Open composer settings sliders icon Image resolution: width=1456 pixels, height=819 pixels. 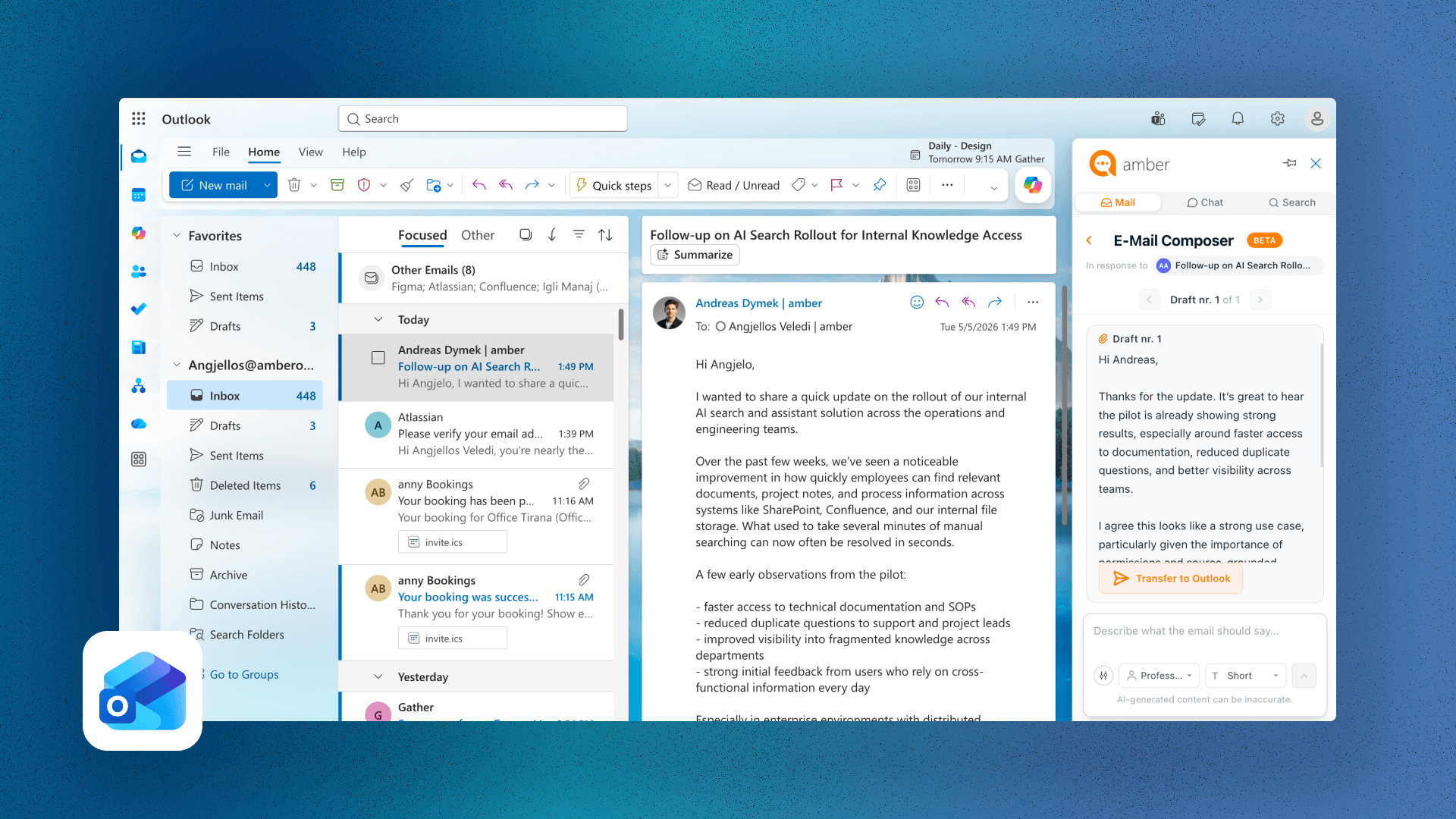[x=1103, y=676]
